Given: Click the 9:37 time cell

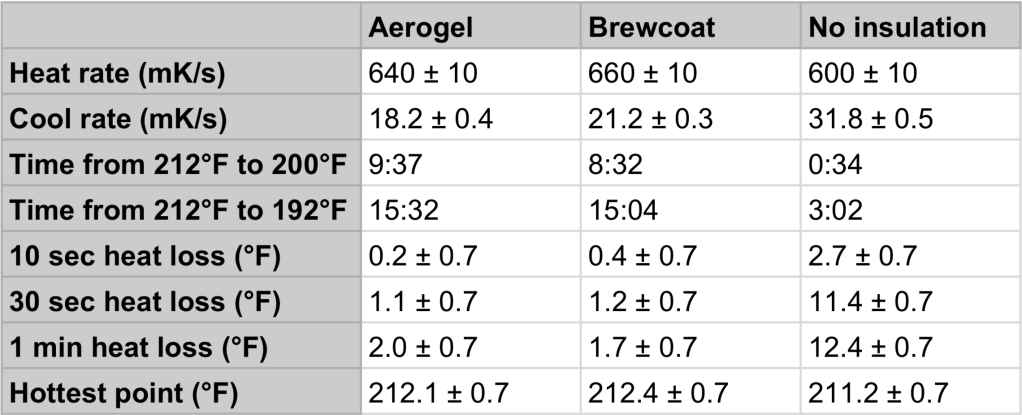Looking at the screenshot, I should click(394, 165).
